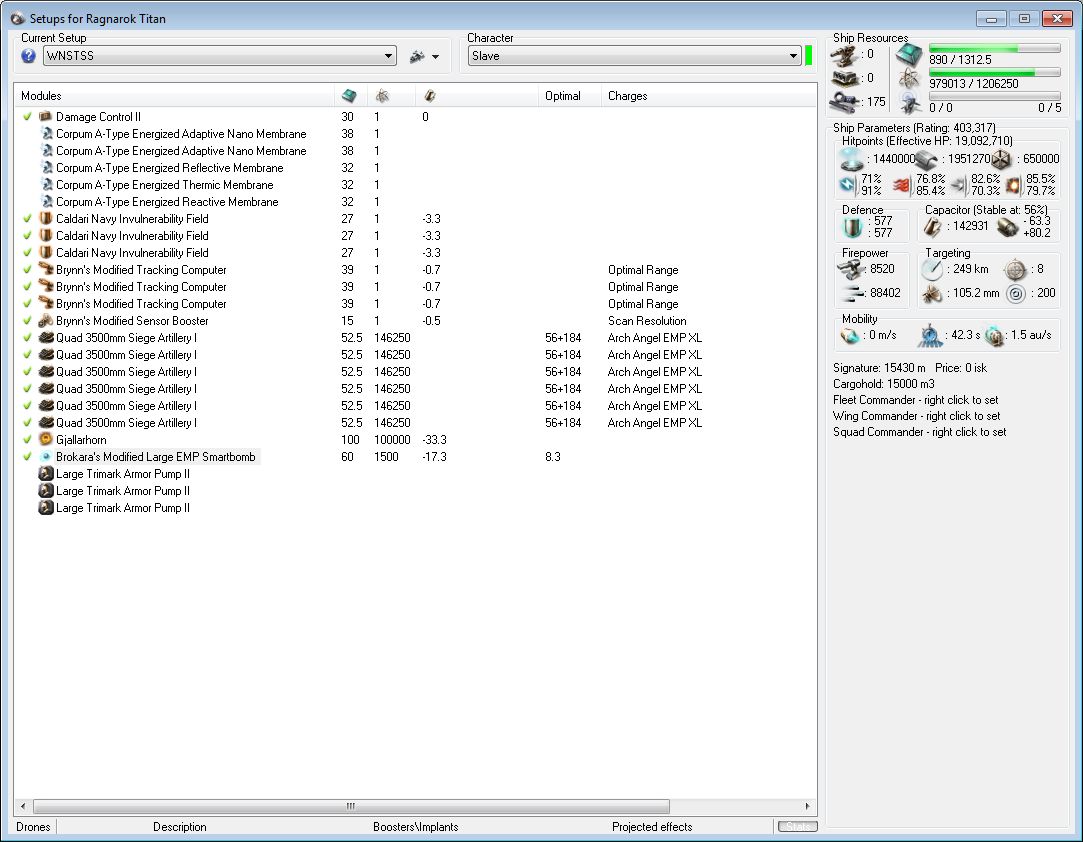
Task: Toggle first Quad 3500mm Siege Artillery checkmark
Action: 28,338
